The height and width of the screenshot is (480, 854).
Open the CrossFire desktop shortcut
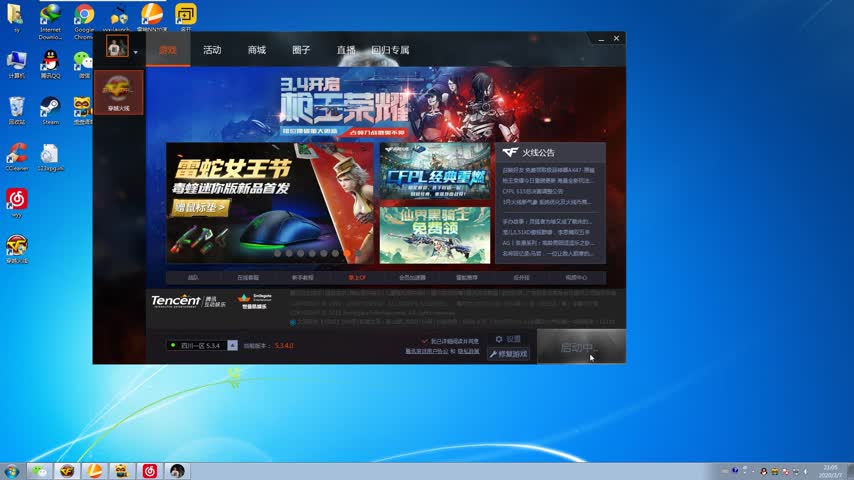coord(16,249)
